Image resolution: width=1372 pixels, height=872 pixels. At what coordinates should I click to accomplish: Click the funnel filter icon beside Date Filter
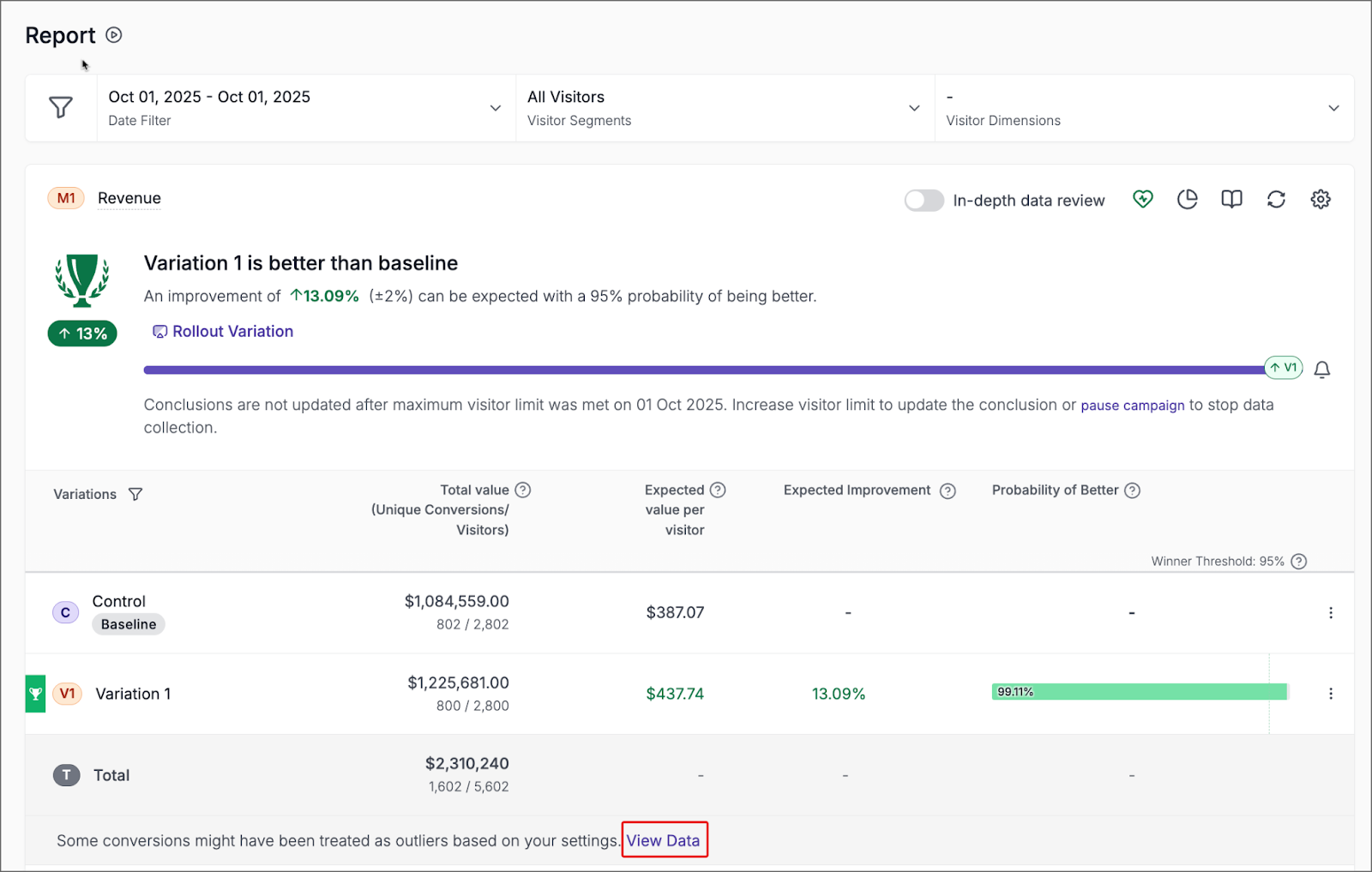(61, 108)
